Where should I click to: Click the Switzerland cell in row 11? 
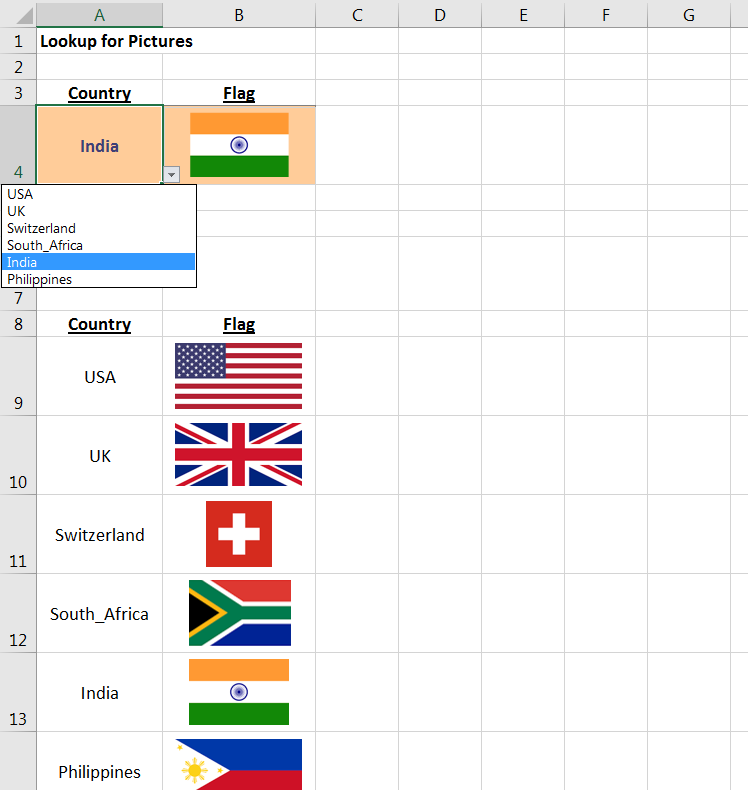pos(99,535)
